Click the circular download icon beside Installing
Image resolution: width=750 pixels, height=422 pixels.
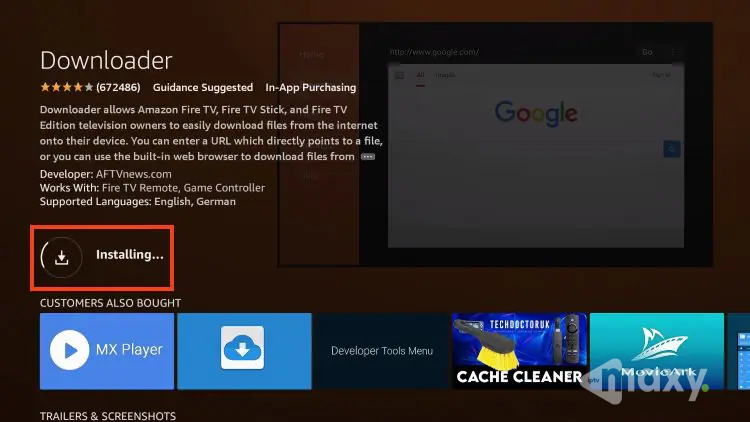click(61, 256)
